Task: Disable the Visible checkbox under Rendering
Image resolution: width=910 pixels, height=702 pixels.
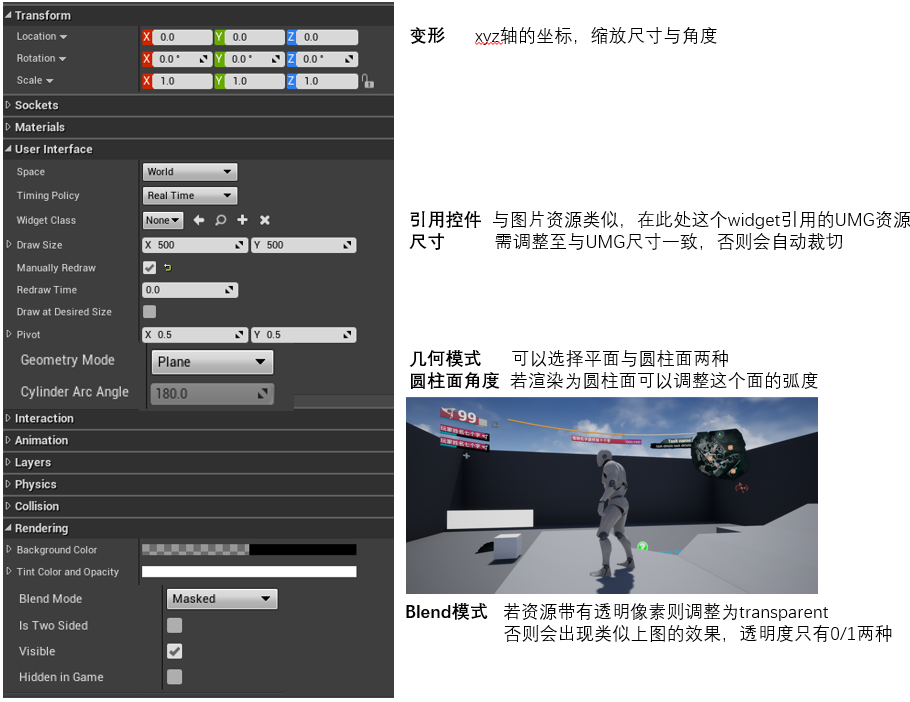Action: pyautogui.click(x=174, y=651)
